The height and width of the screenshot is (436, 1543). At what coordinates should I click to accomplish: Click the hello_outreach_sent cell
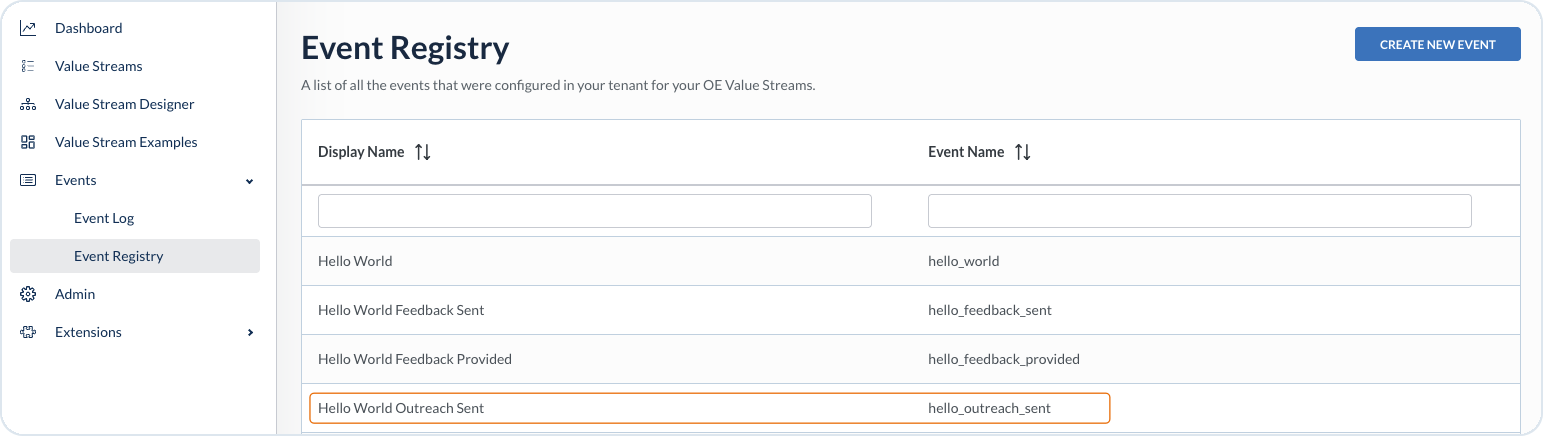[x=990, y=408]
